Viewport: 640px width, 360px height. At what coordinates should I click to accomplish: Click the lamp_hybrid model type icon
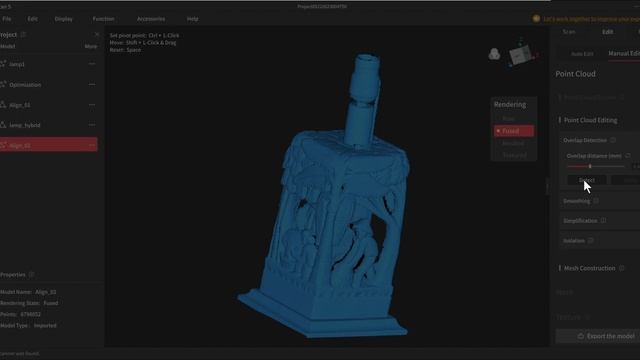click(3, 124)
